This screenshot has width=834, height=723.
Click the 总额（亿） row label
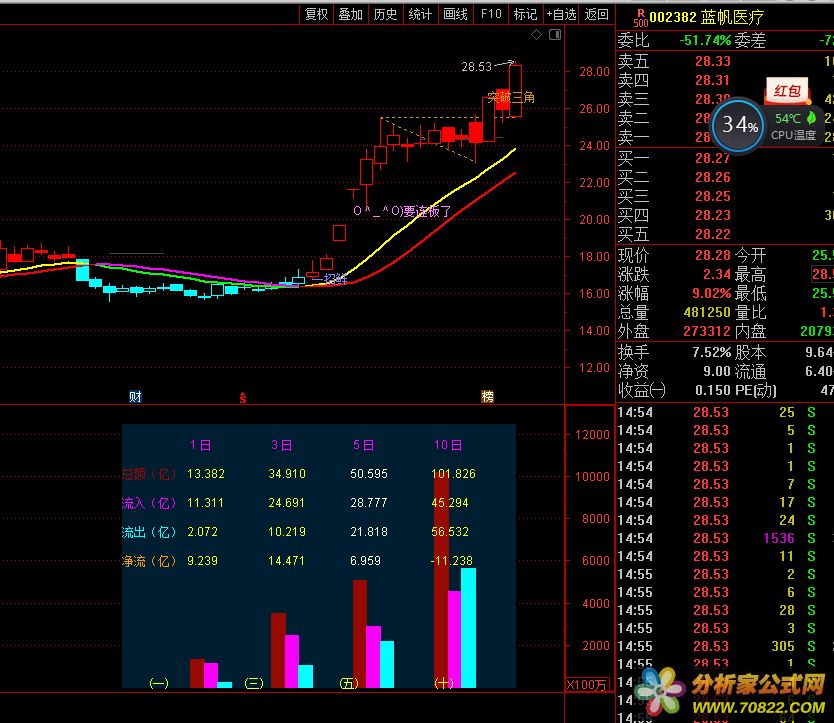[x=149, y=474]
